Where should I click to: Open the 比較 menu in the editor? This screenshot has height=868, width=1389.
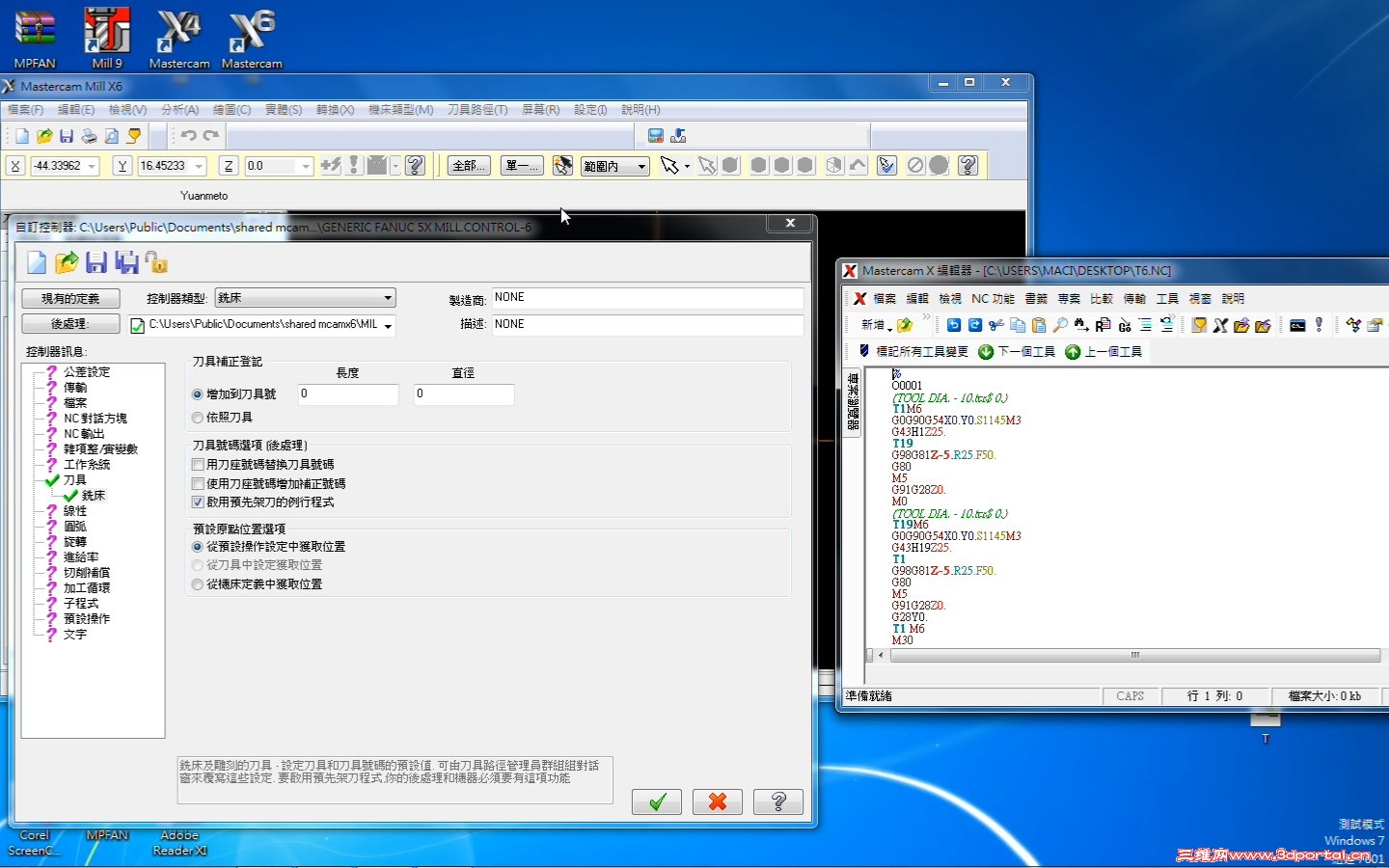1102,299
